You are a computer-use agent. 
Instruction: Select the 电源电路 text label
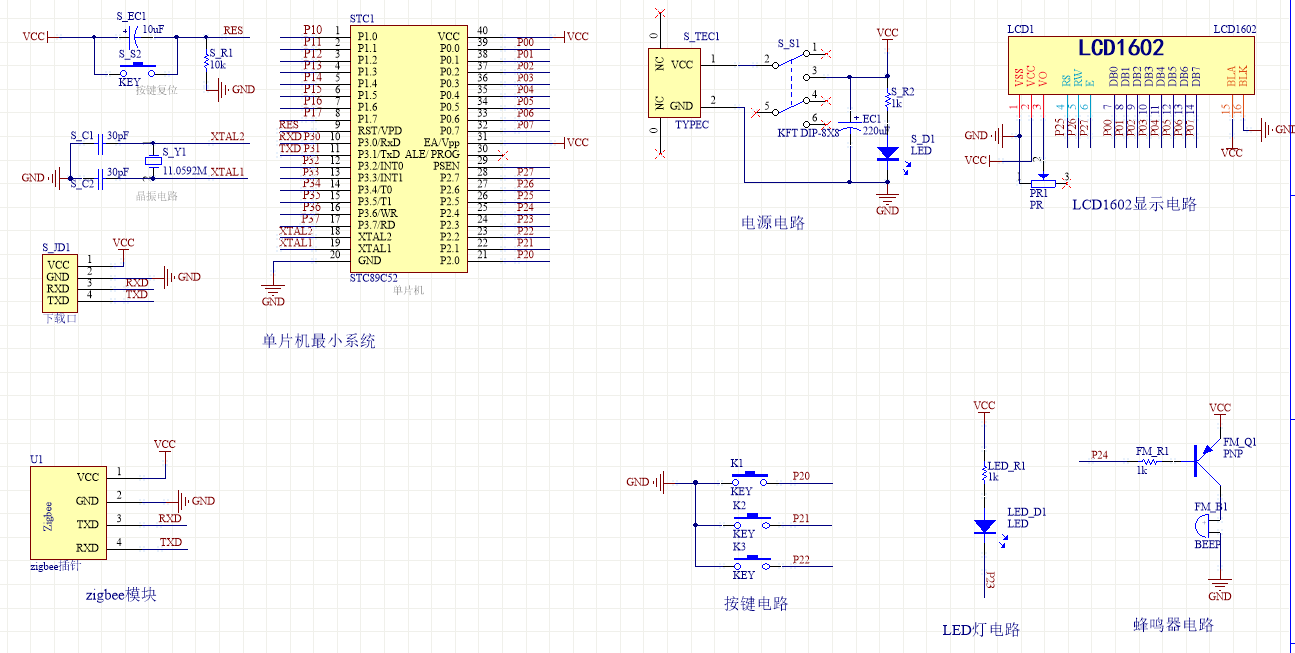772,223
